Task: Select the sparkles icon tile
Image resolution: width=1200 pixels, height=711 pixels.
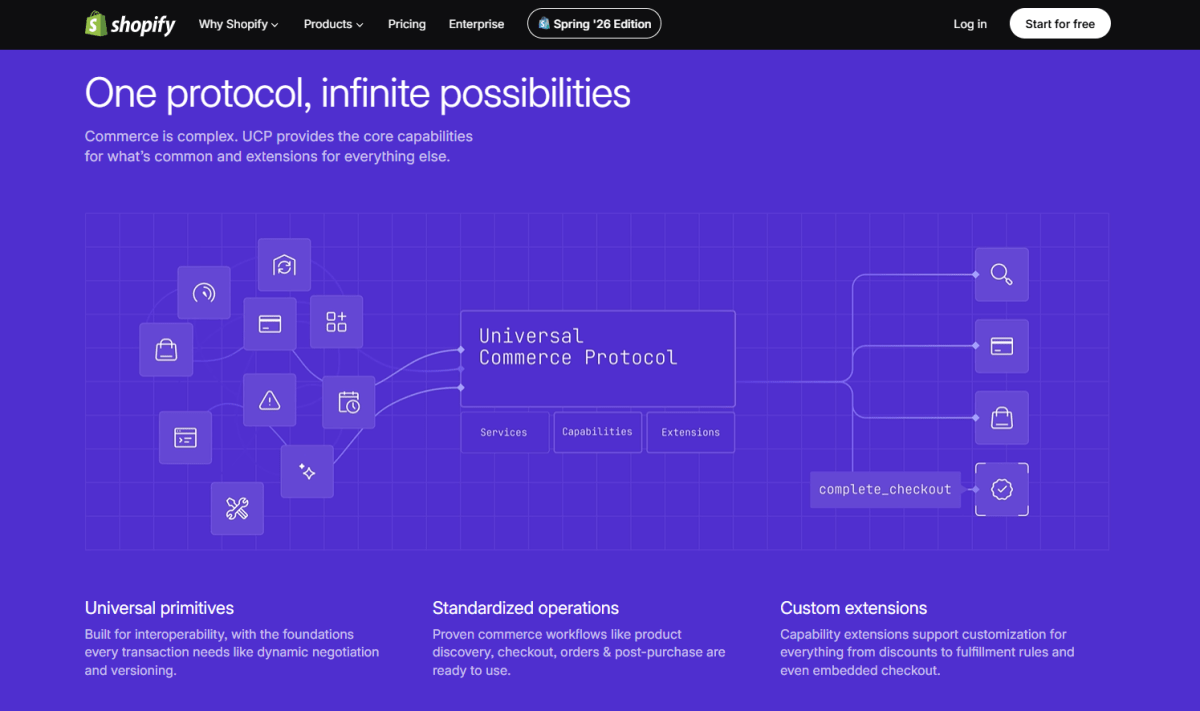Action: coord(307,471)
